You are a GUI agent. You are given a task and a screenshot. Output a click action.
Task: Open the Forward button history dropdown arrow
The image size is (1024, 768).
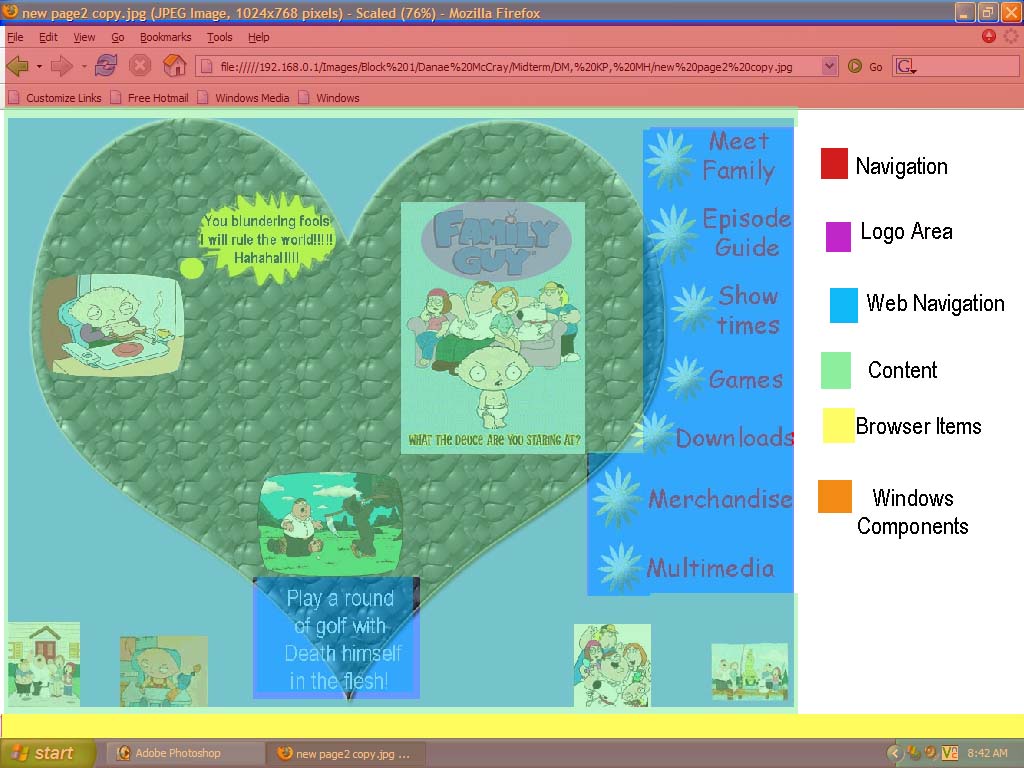pos(84,67)
